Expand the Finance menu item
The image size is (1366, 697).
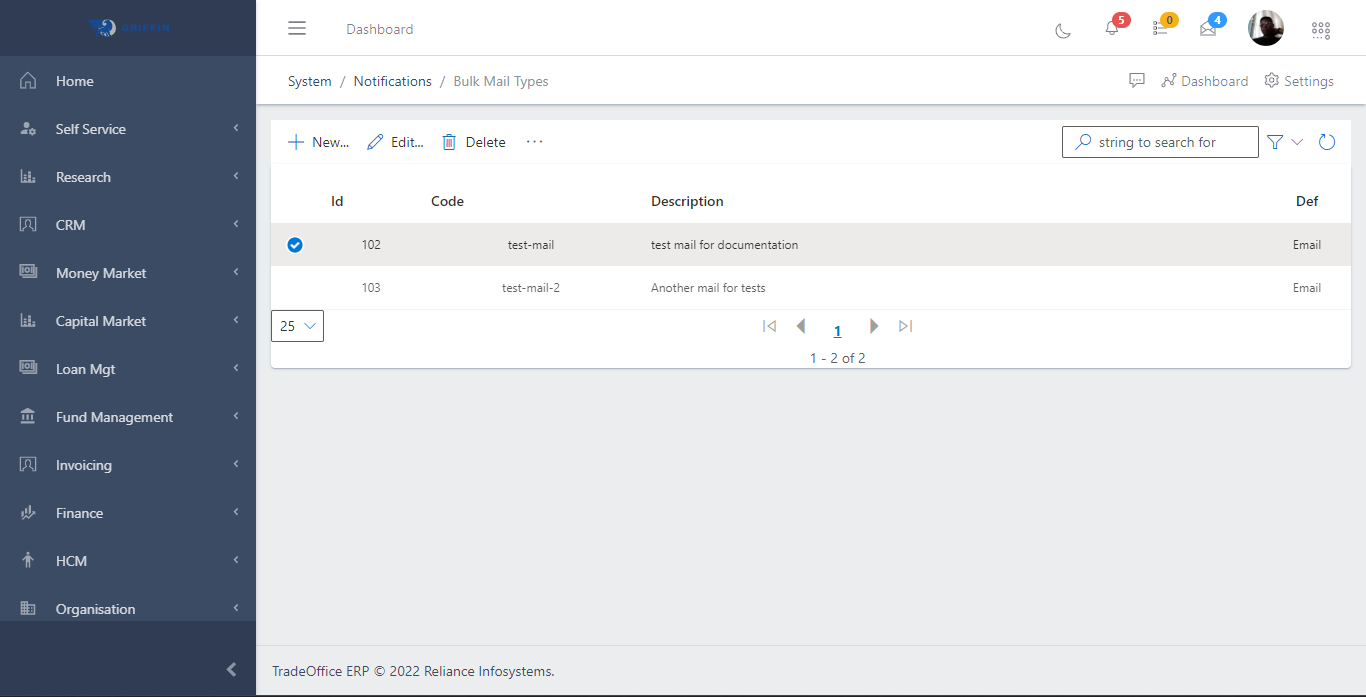click(80, 513)
